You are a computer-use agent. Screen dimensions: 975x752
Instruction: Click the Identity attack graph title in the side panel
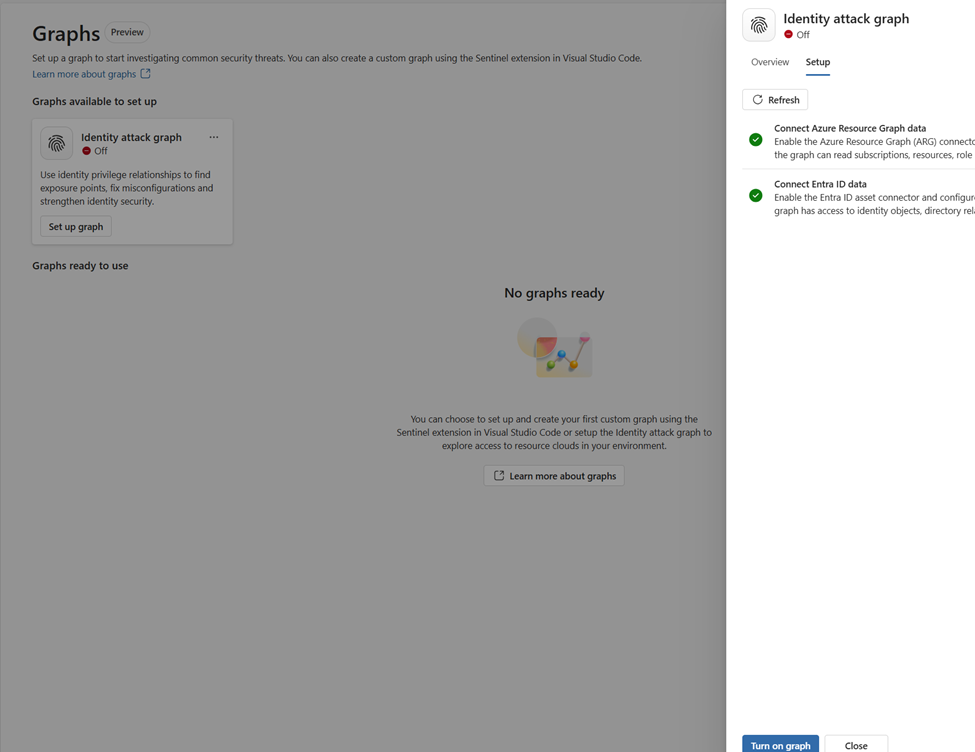point(846,19)
